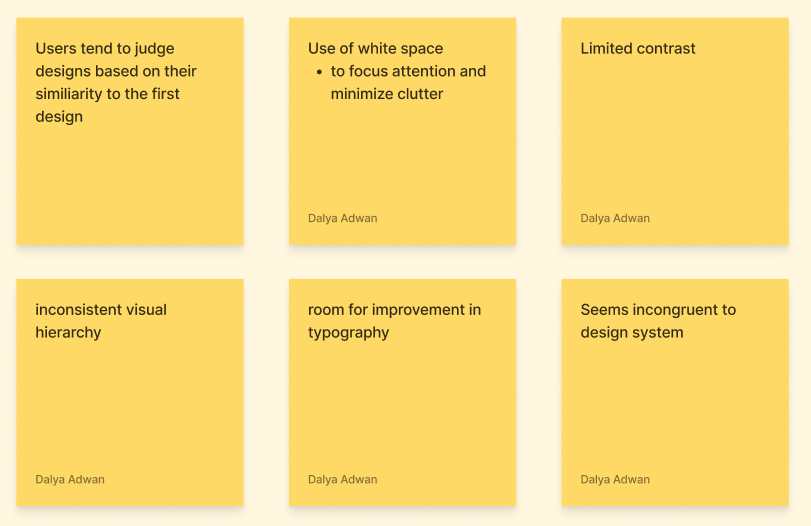Click the 'Seems incongruent to design system' text
811x526 pixels.
(x=658, y=321)
